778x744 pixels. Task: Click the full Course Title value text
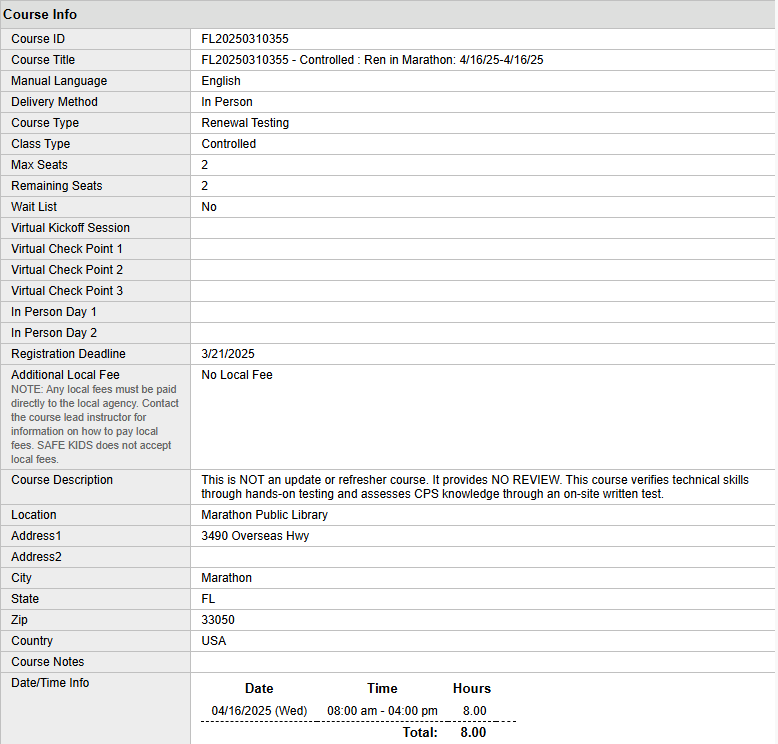372,60
